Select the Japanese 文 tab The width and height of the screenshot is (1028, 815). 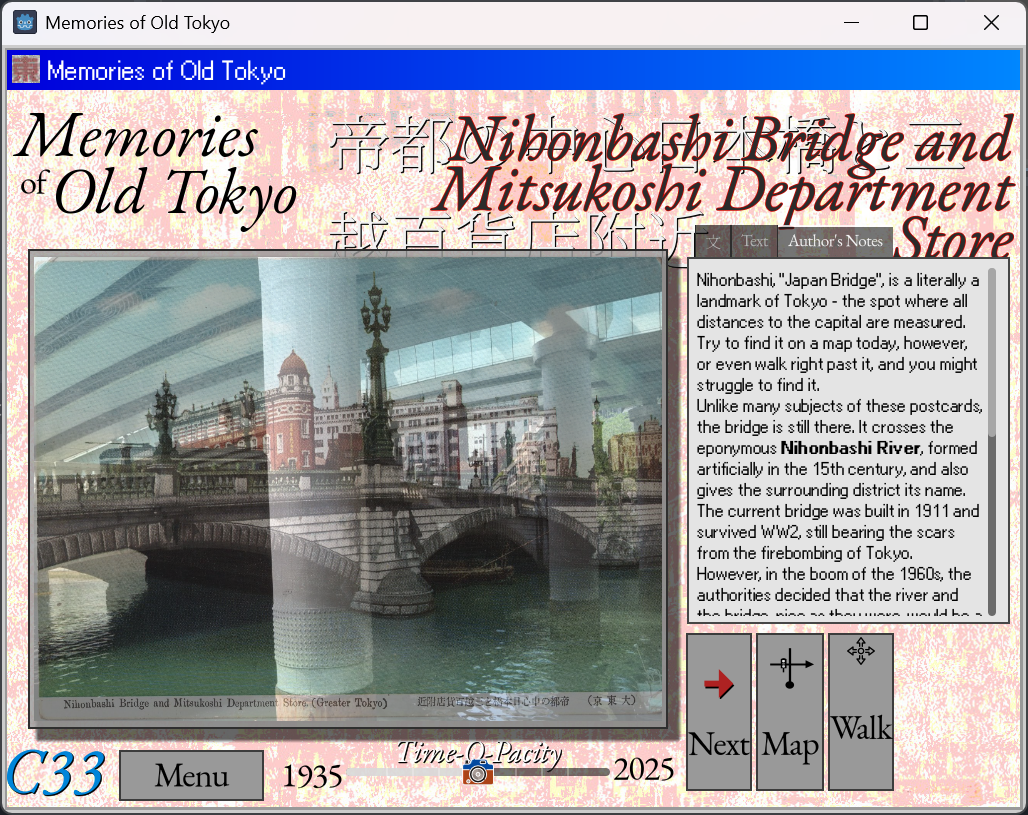coord(713,243)
